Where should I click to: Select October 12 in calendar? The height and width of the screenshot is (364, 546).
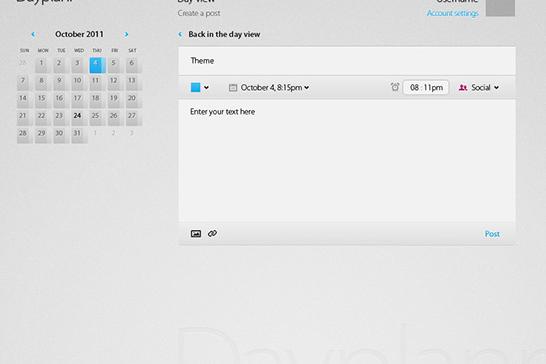115,83
